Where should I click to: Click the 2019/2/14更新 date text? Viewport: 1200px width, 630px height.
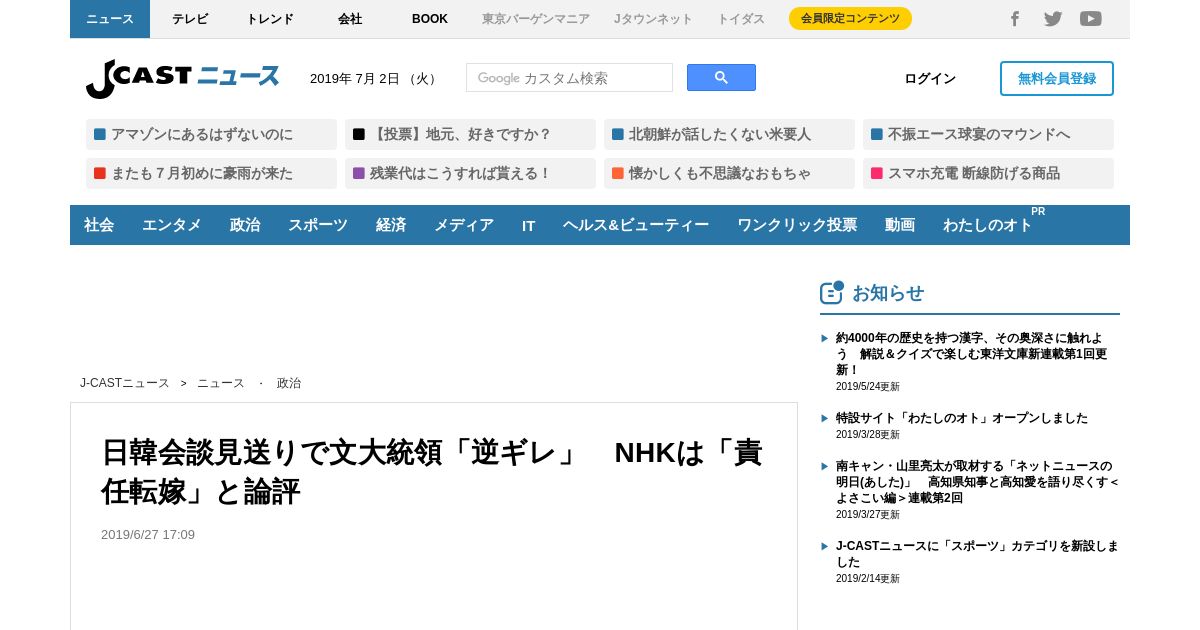pyautogui.click(x=868, y=579)
